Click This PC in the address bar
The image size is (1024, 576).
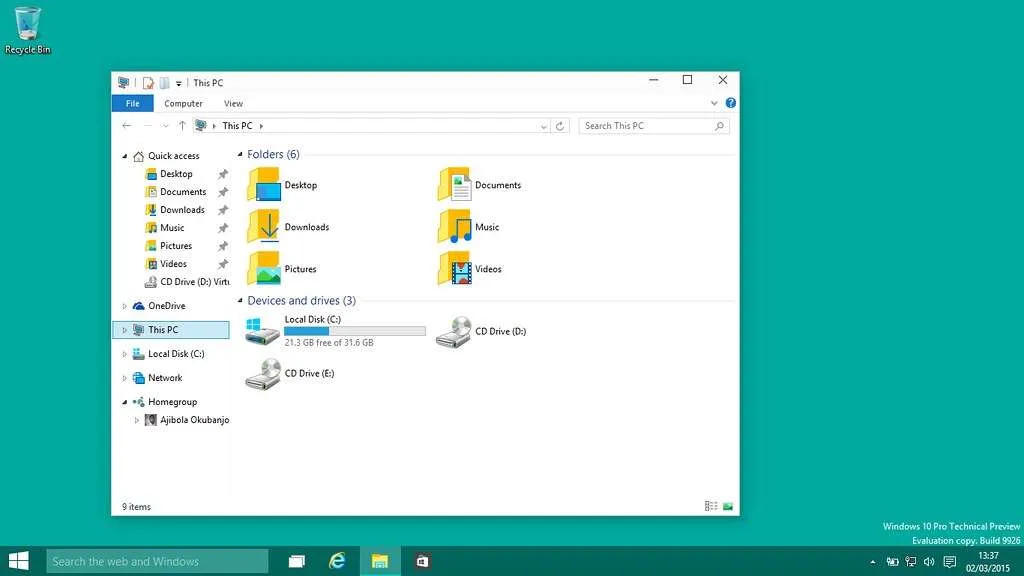(x=237, y=125)
